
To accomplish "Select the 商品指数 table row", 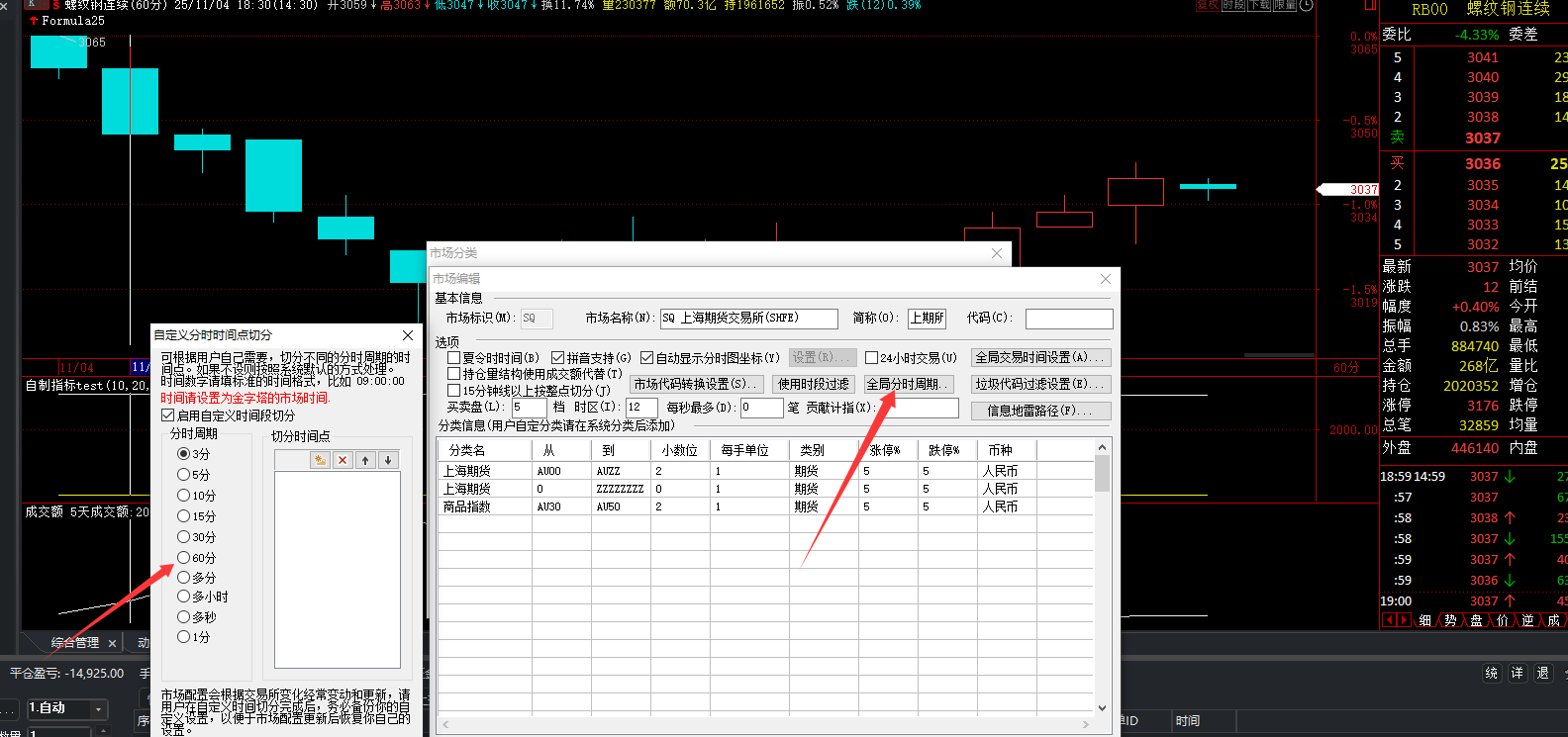I will pos(765,507).
